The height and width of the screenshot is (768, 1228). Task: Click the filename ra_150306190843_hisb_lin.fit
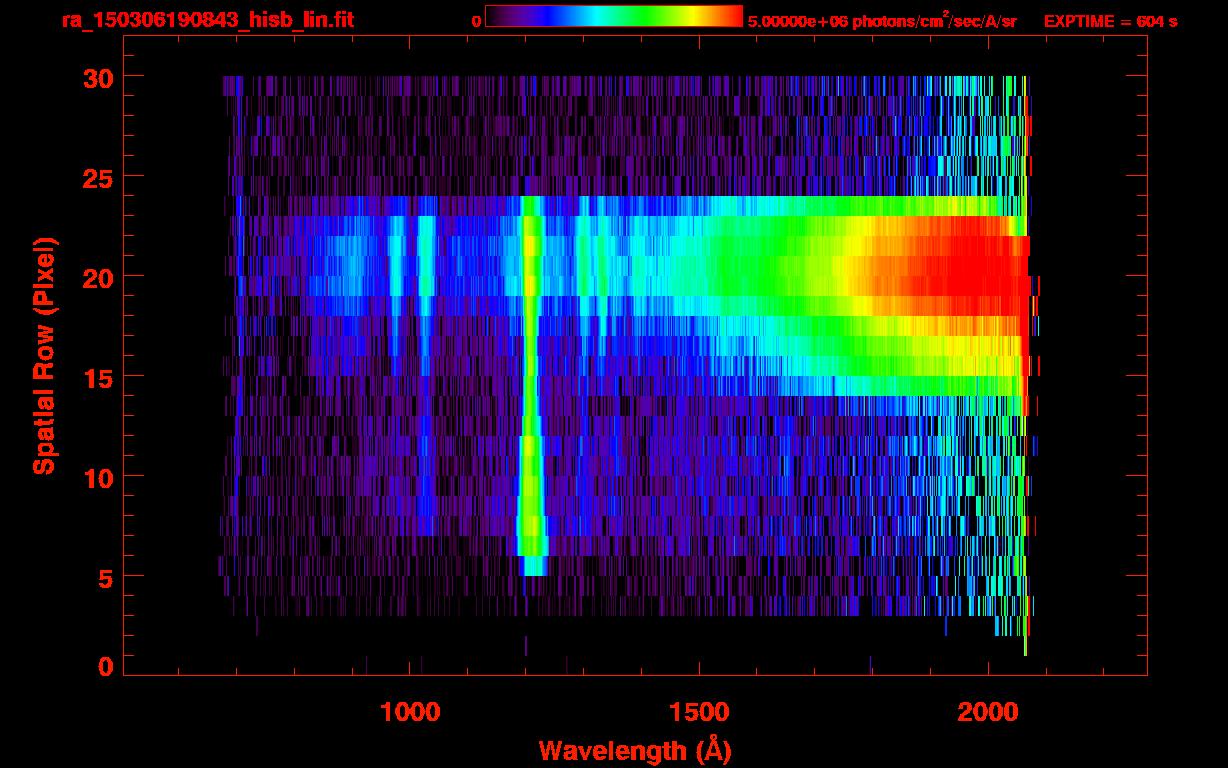coord(207,19)
